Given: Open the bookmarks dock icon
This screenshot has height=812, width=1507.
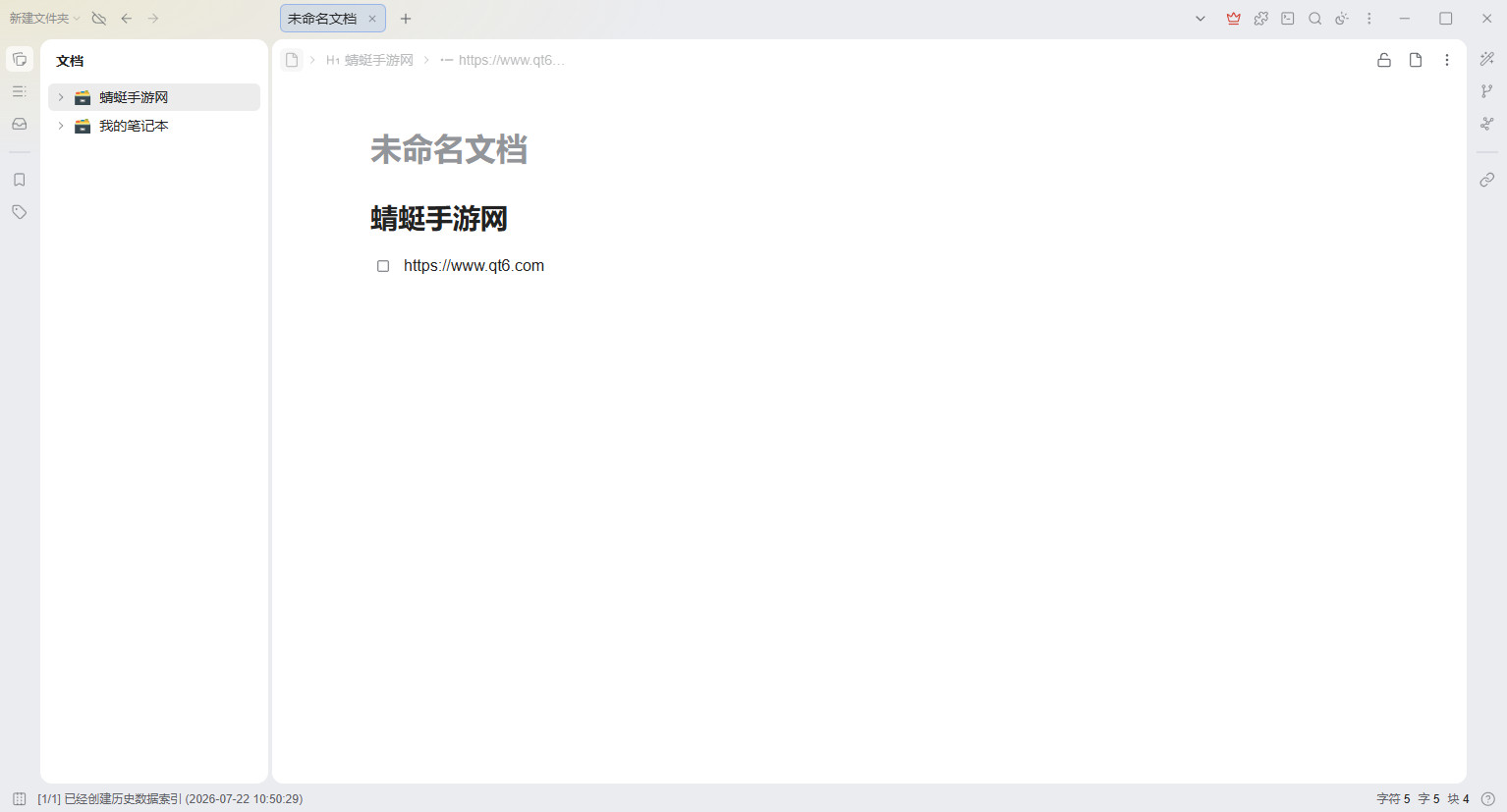Looking at the screenshot, I should click(20, 180).
